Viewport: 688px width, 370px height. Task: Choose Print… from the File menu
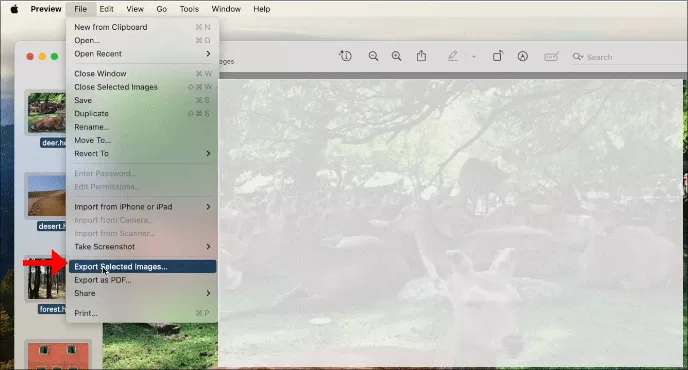click(x=142, y=313)
